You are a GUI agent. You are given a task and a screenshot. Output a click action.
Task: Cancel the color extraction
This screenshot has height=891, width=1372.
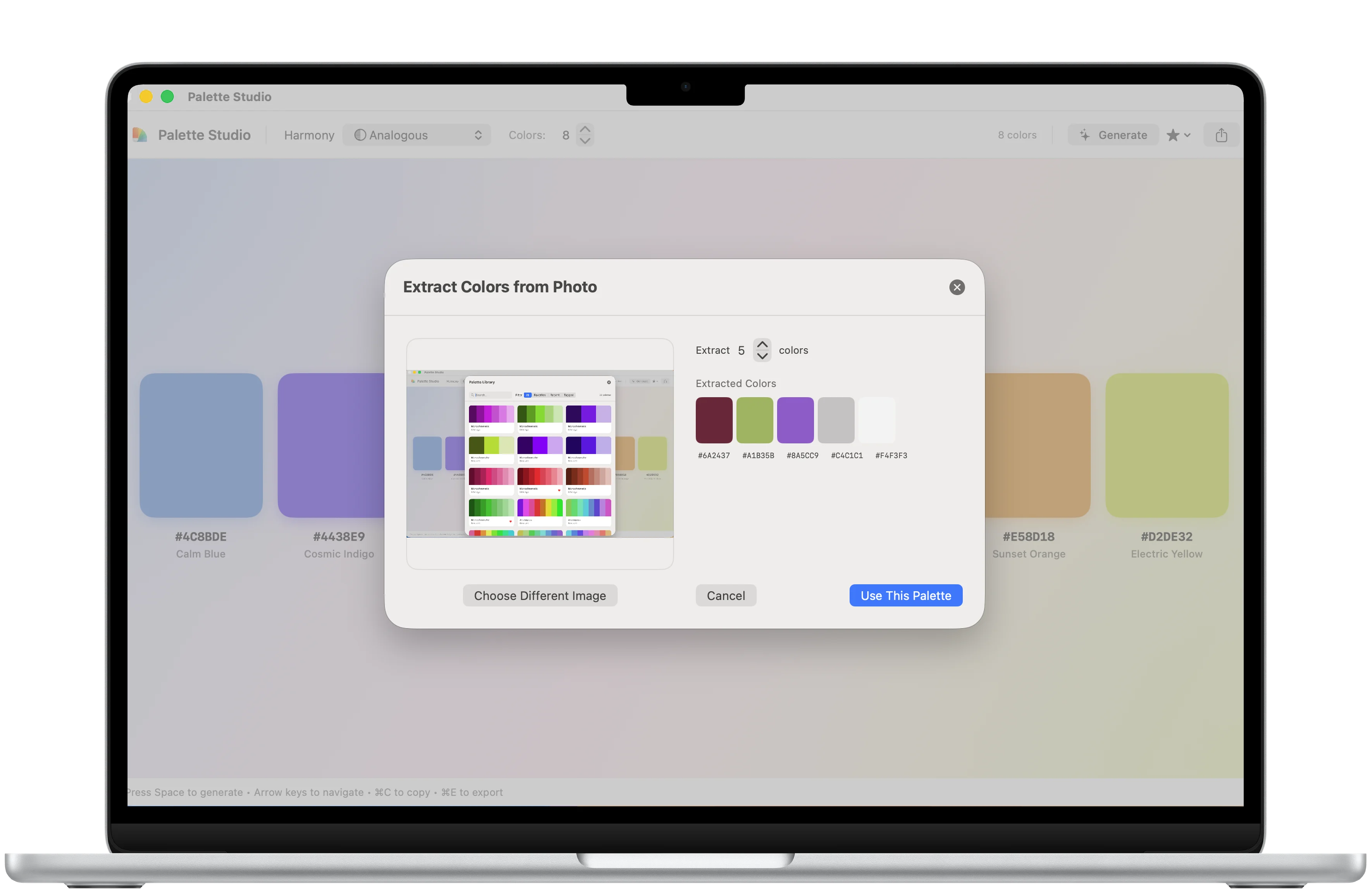pyautogui.click(x=725, y=595)
